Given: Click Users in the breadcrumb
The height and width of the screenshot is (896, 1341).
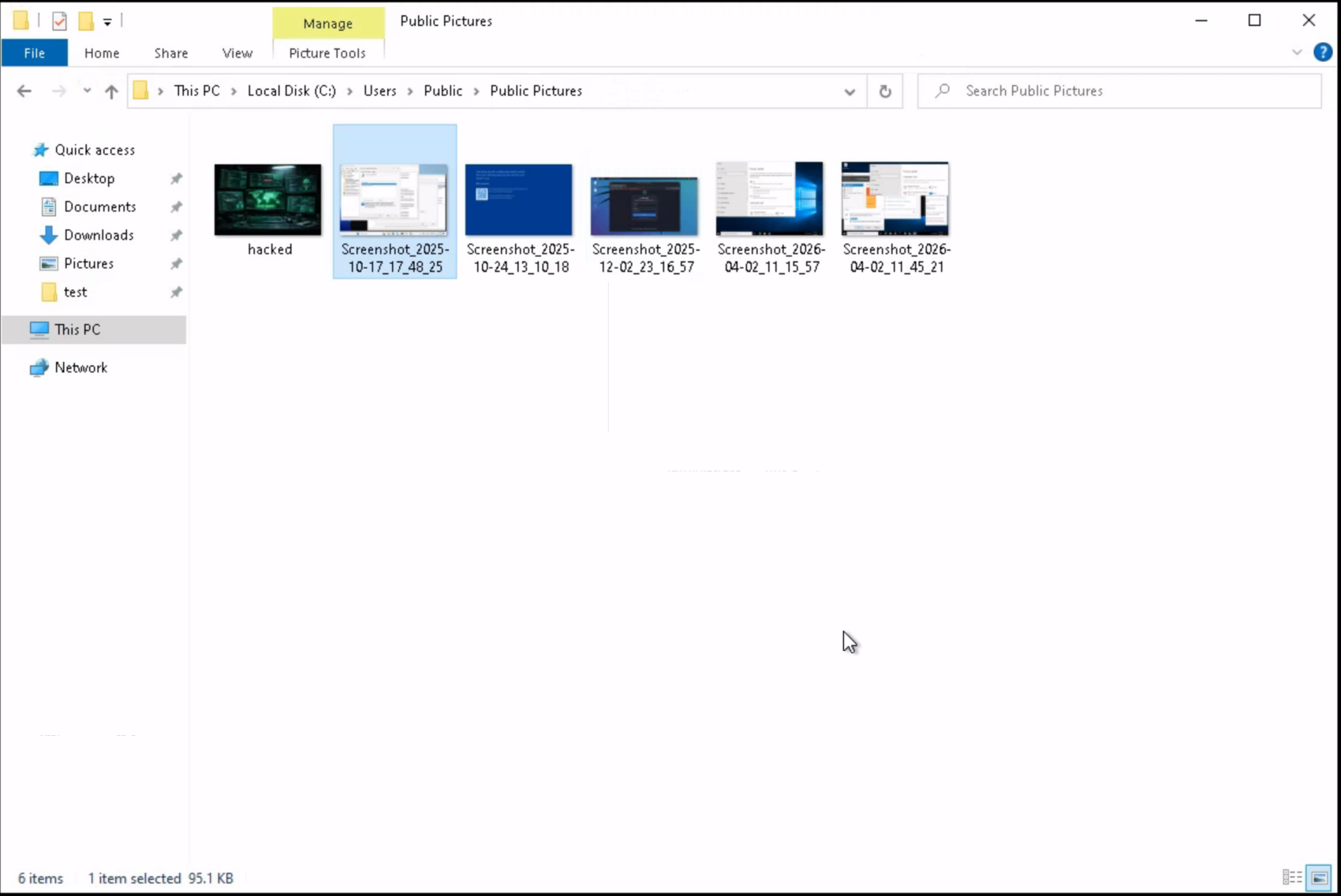Looking at the screenshot, I should (x=379, y=91).
